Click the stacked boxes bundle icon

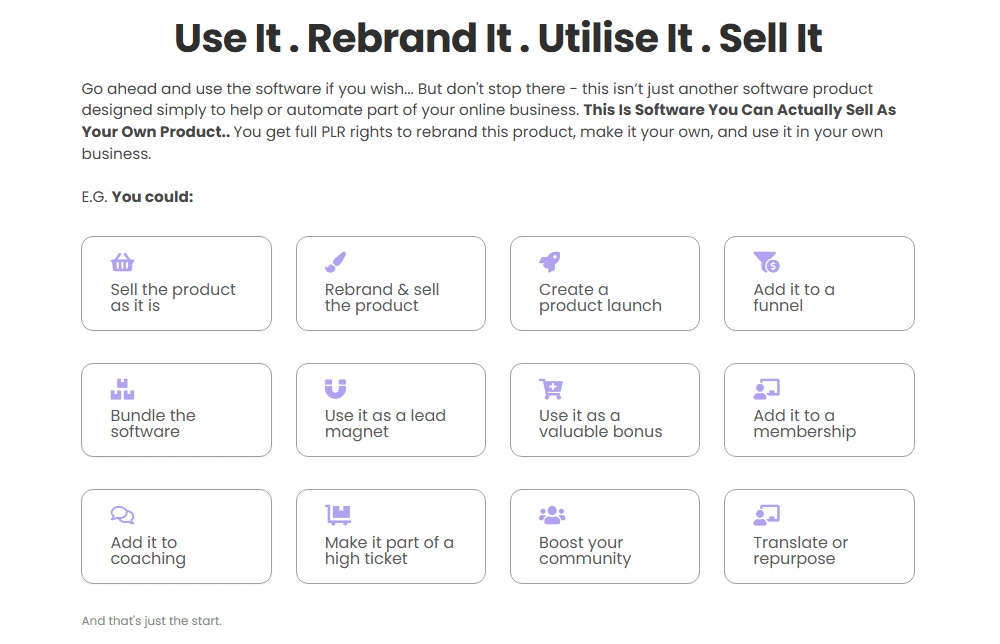(122, 389)
